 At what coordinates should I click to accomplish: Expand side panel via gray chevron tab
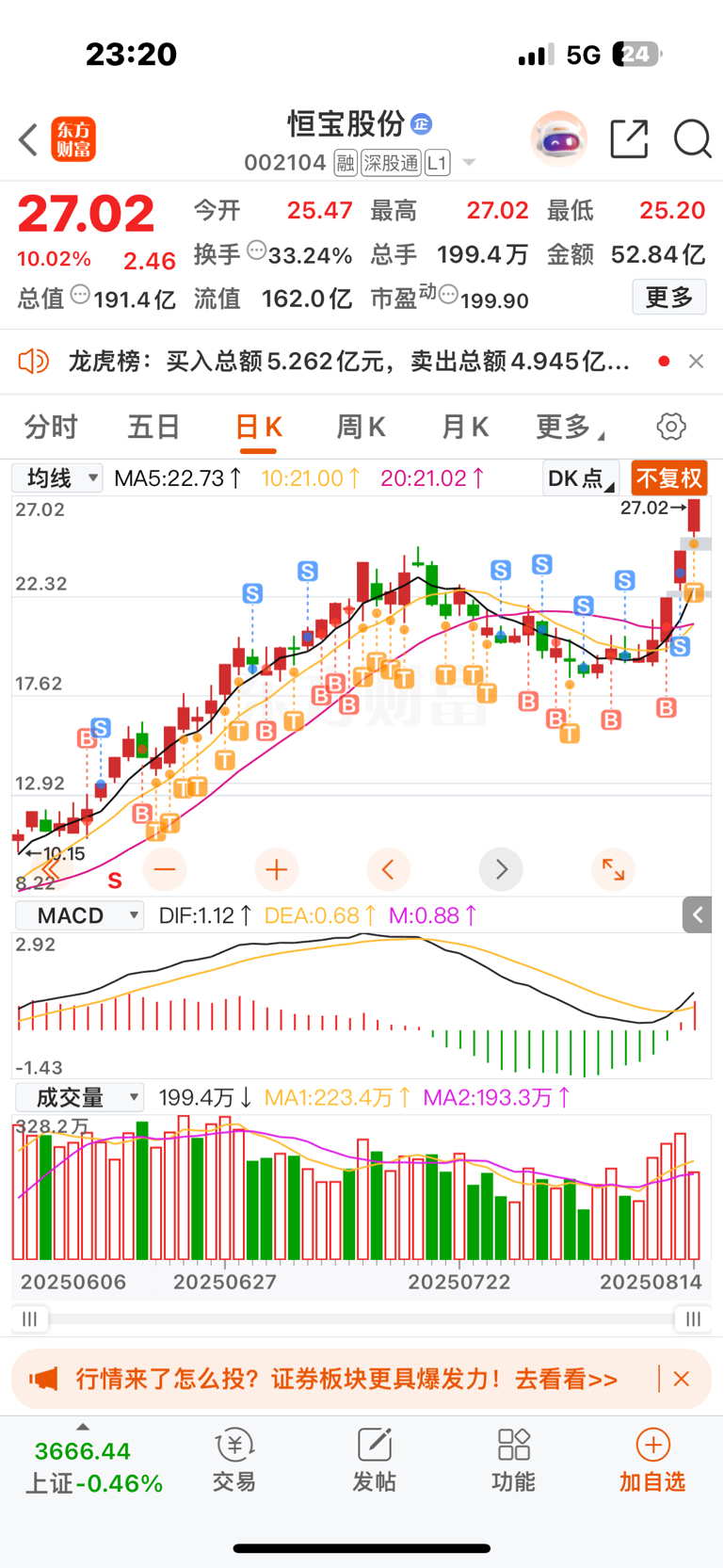point(697,914)
